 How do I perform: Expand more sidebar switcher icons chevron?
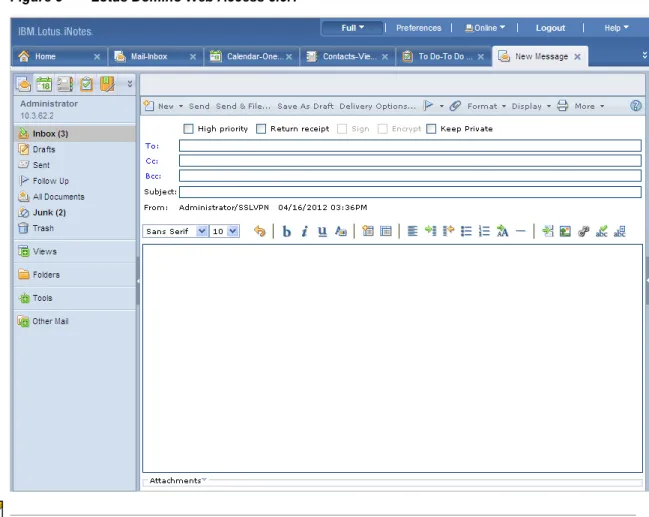click(130, 84)
